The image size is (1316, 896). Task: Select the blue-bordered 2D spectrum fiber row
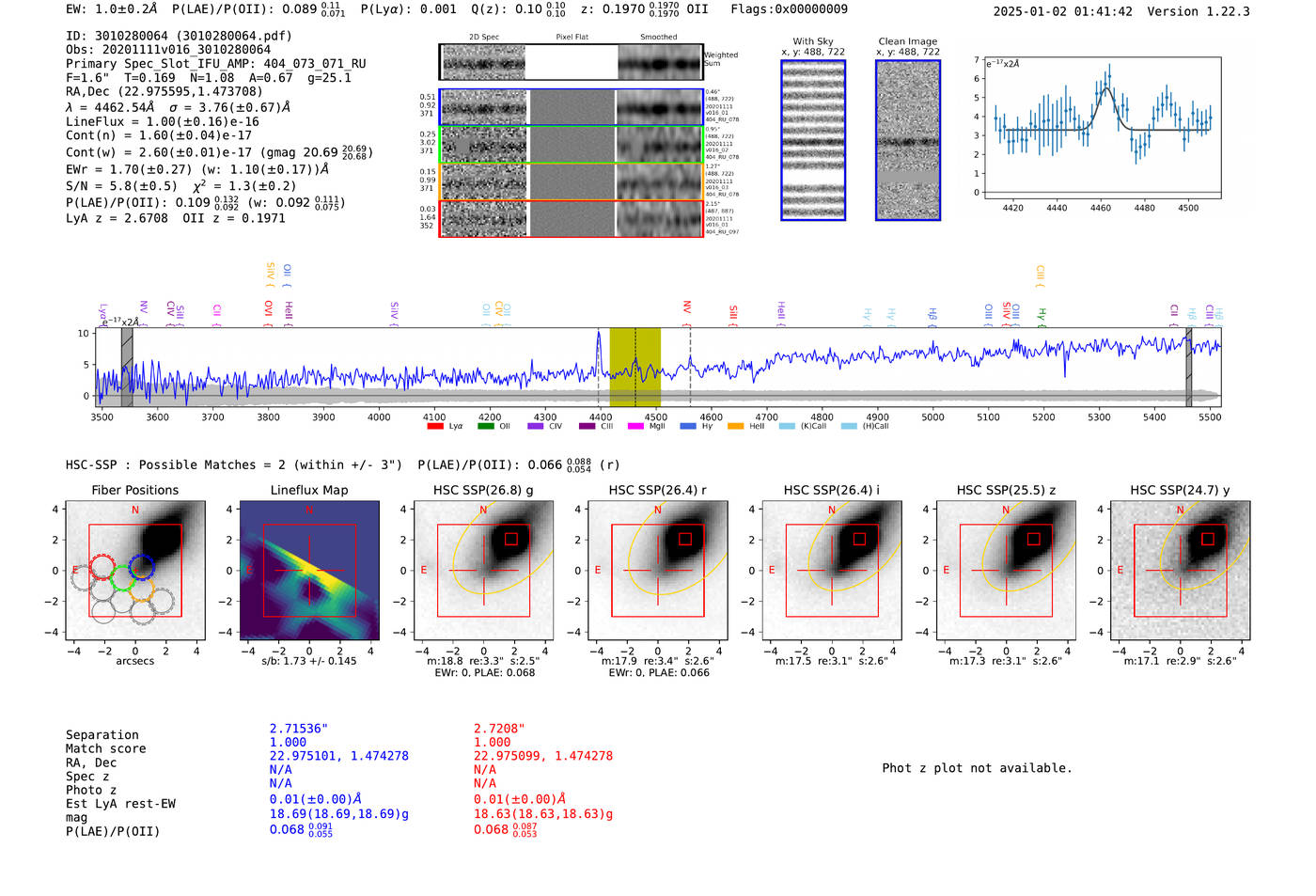[571, 107]
